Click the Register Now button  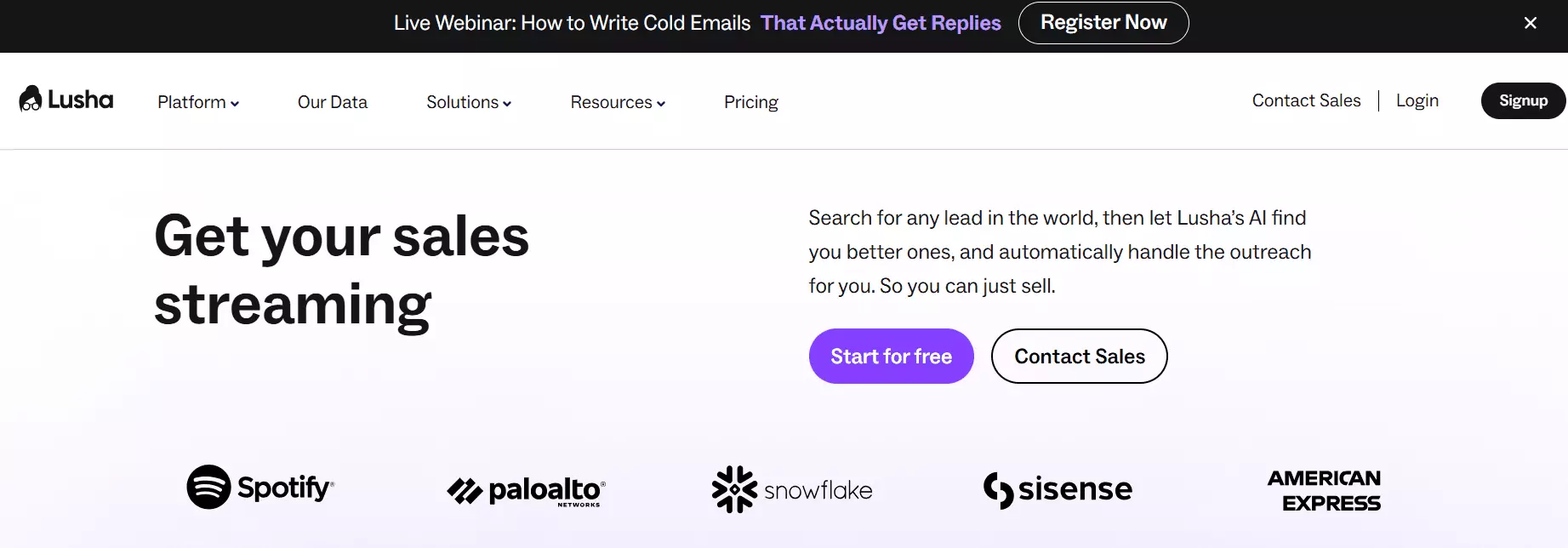[1103, 23]
